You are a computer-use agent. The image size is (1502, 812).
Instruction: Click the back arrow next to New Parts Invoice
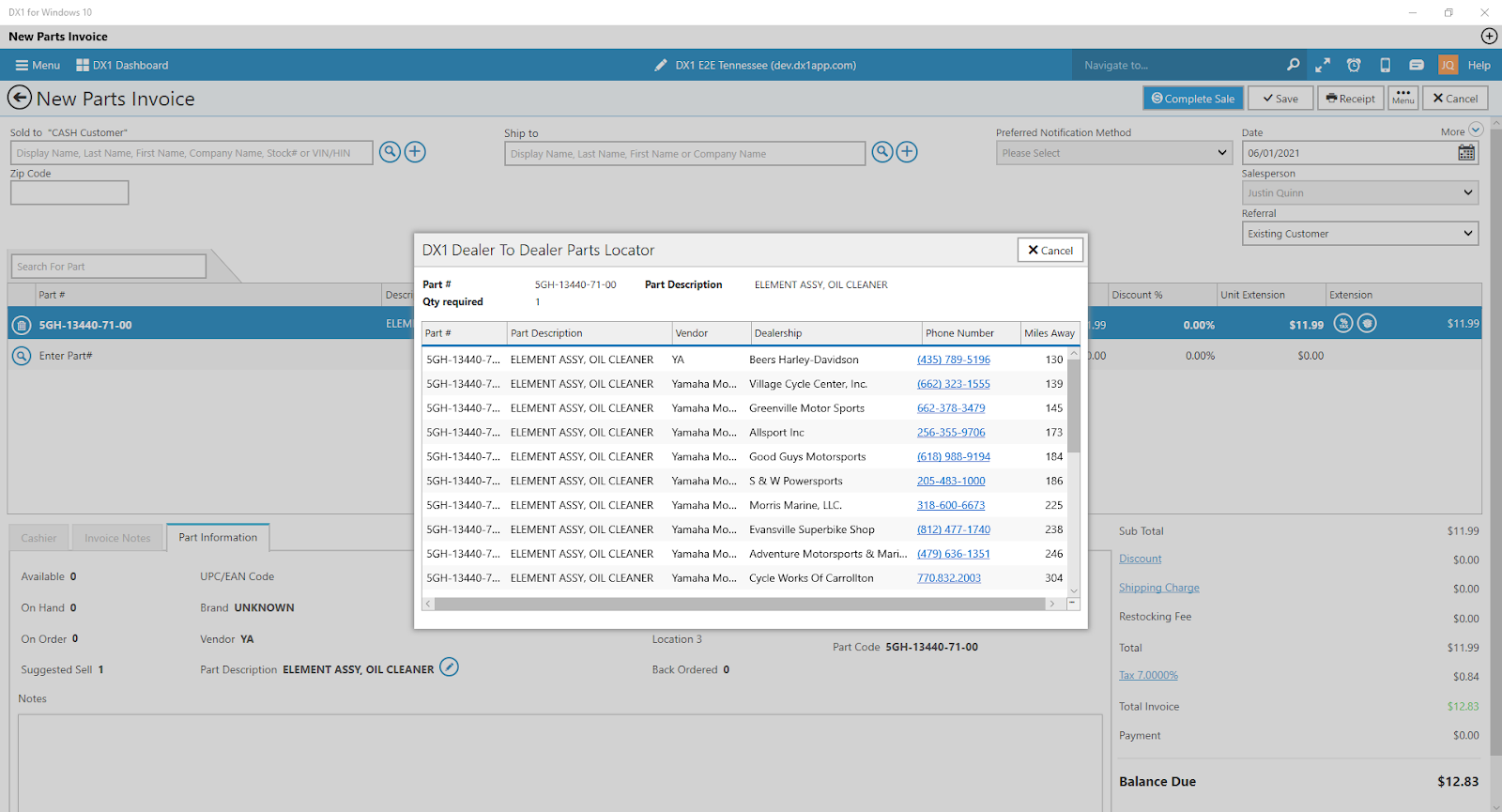[x=20, y=98]
